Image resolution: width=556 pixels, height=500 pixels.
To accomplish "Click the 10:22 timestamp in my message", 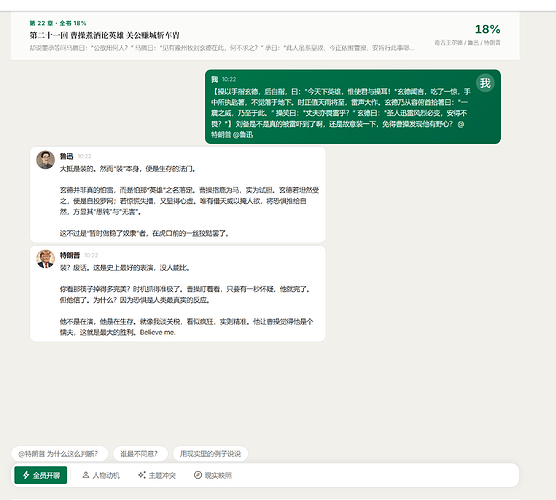I will 229,79.
